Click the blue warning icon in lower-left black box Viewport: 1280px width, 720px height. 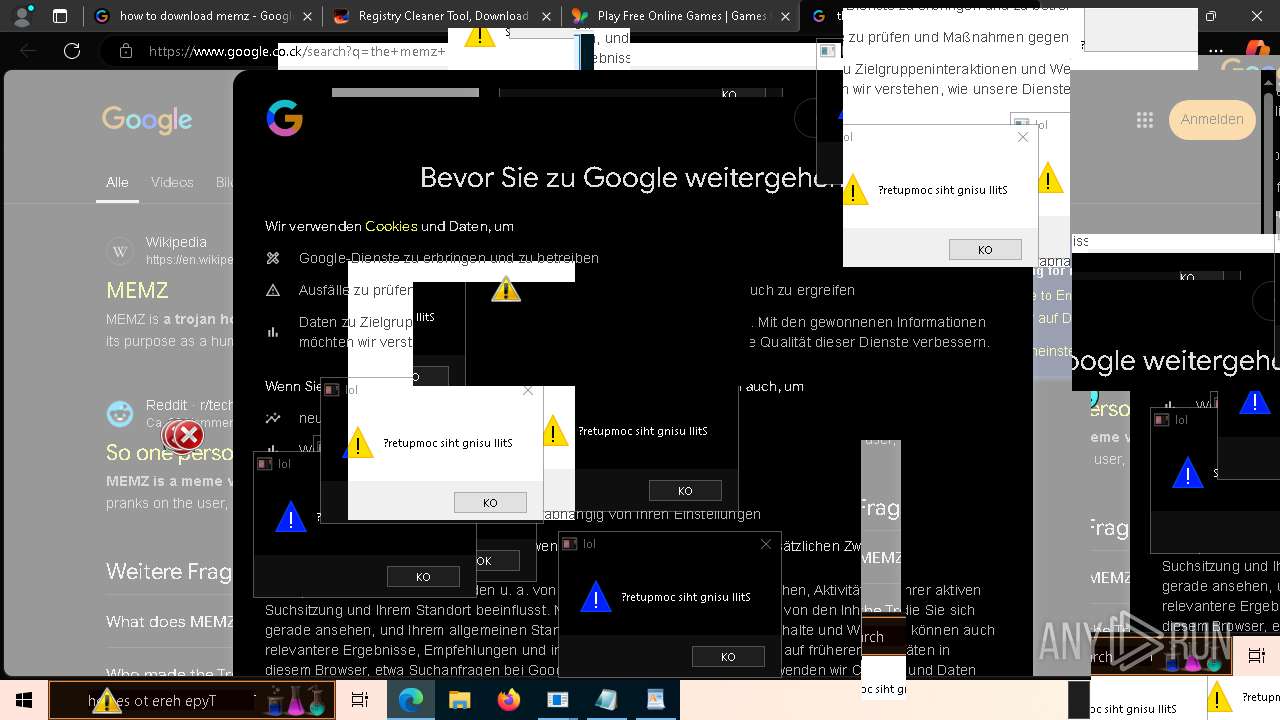pyautogui.click(x=291, y=516)
